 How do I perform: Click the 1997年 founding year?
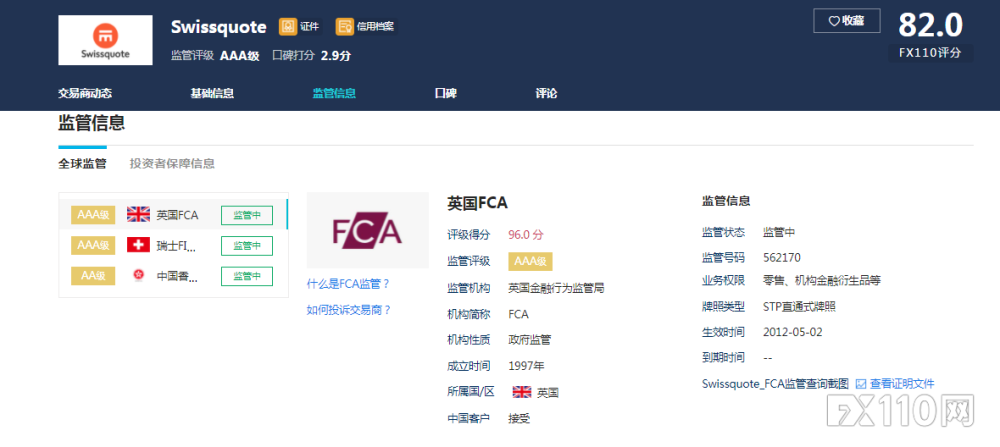tap(526, 366)
